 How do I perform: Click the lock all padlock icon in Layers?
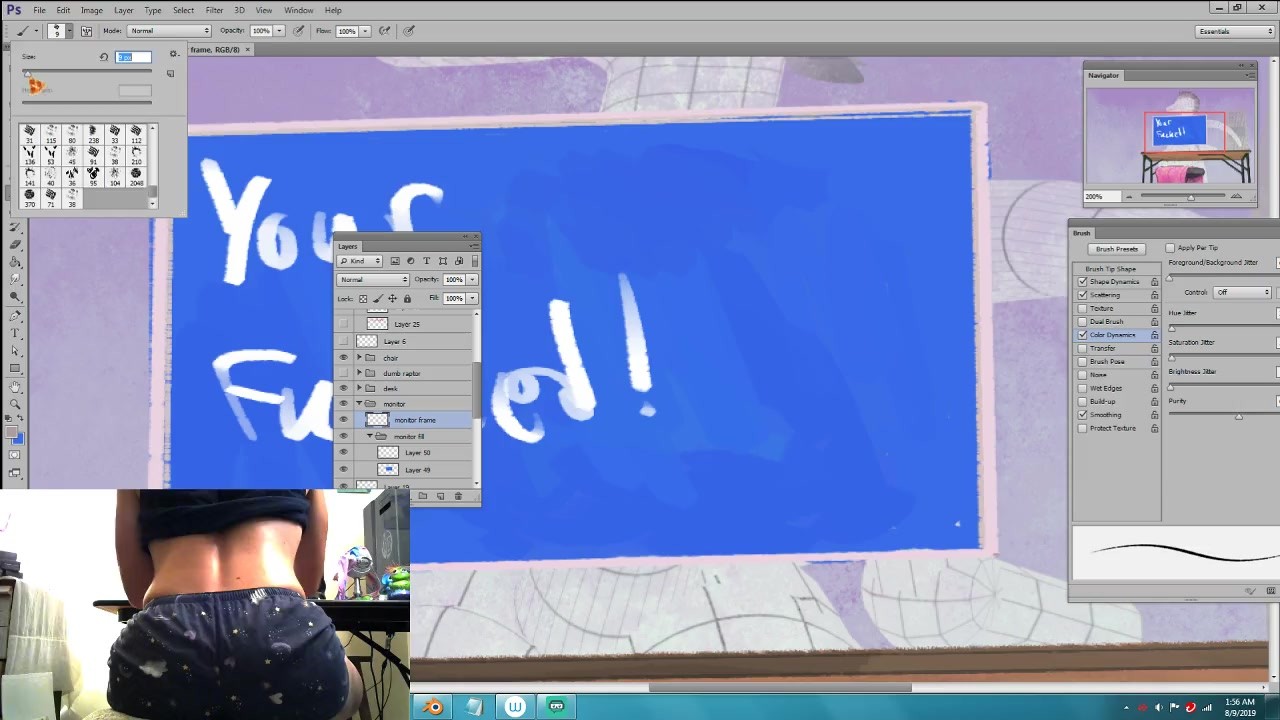pyautogui.click(x=407, y=299)
